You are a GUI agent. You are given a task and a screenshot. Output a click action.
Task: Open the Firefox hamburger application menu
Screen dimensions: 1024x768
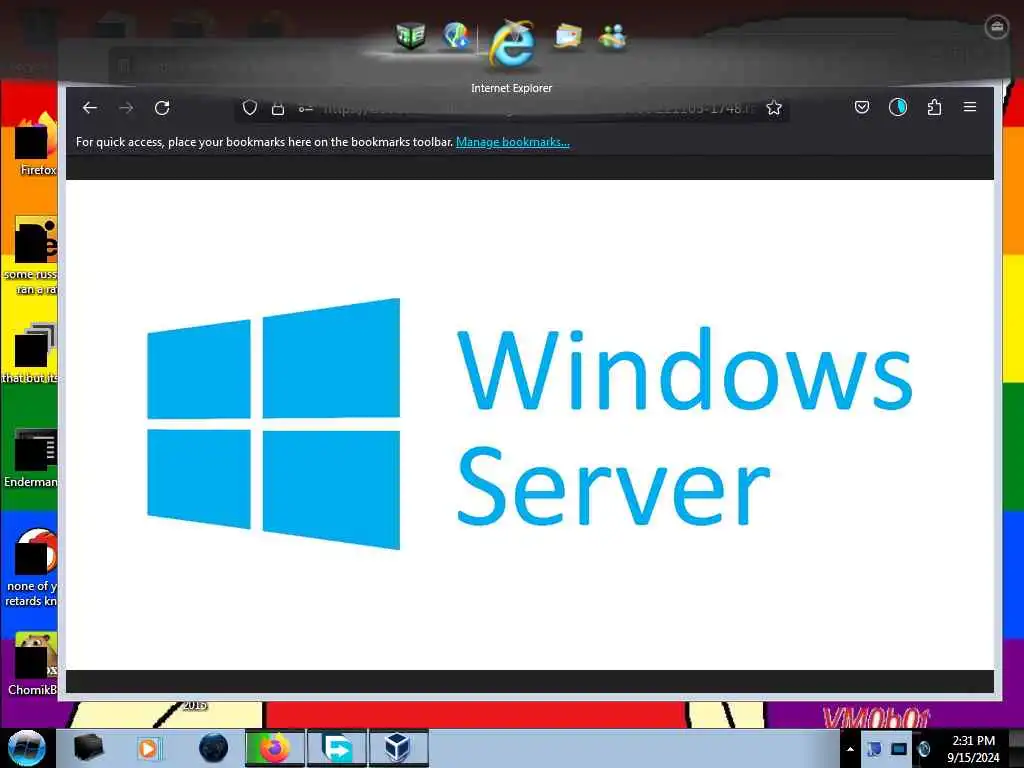(970, 107)
